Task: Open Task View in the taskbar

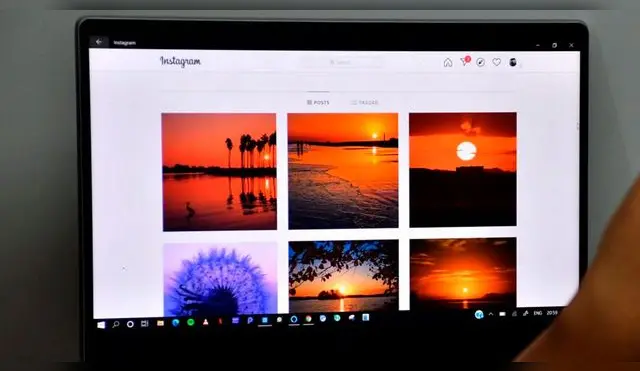Action: pyautogui.click(x=145, y=324)
